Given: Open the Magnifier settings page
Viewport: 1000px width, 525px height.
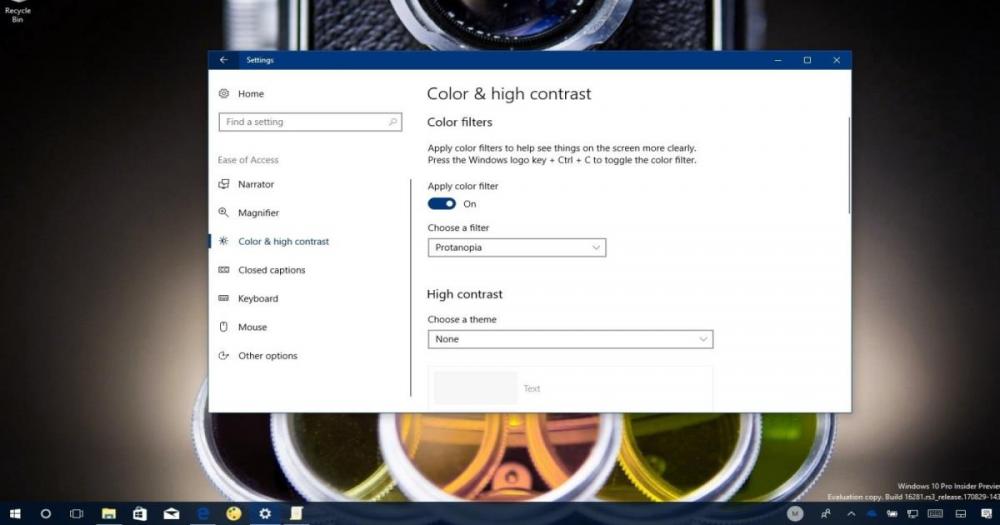Looking at the screenshot, I should click(258, 213).
